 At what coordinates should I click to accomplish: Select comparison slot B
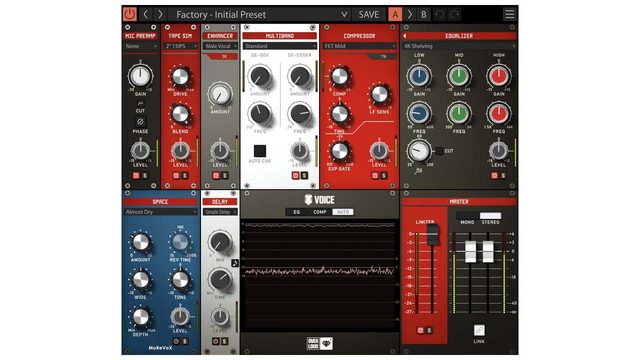click(x=424, y=15)
